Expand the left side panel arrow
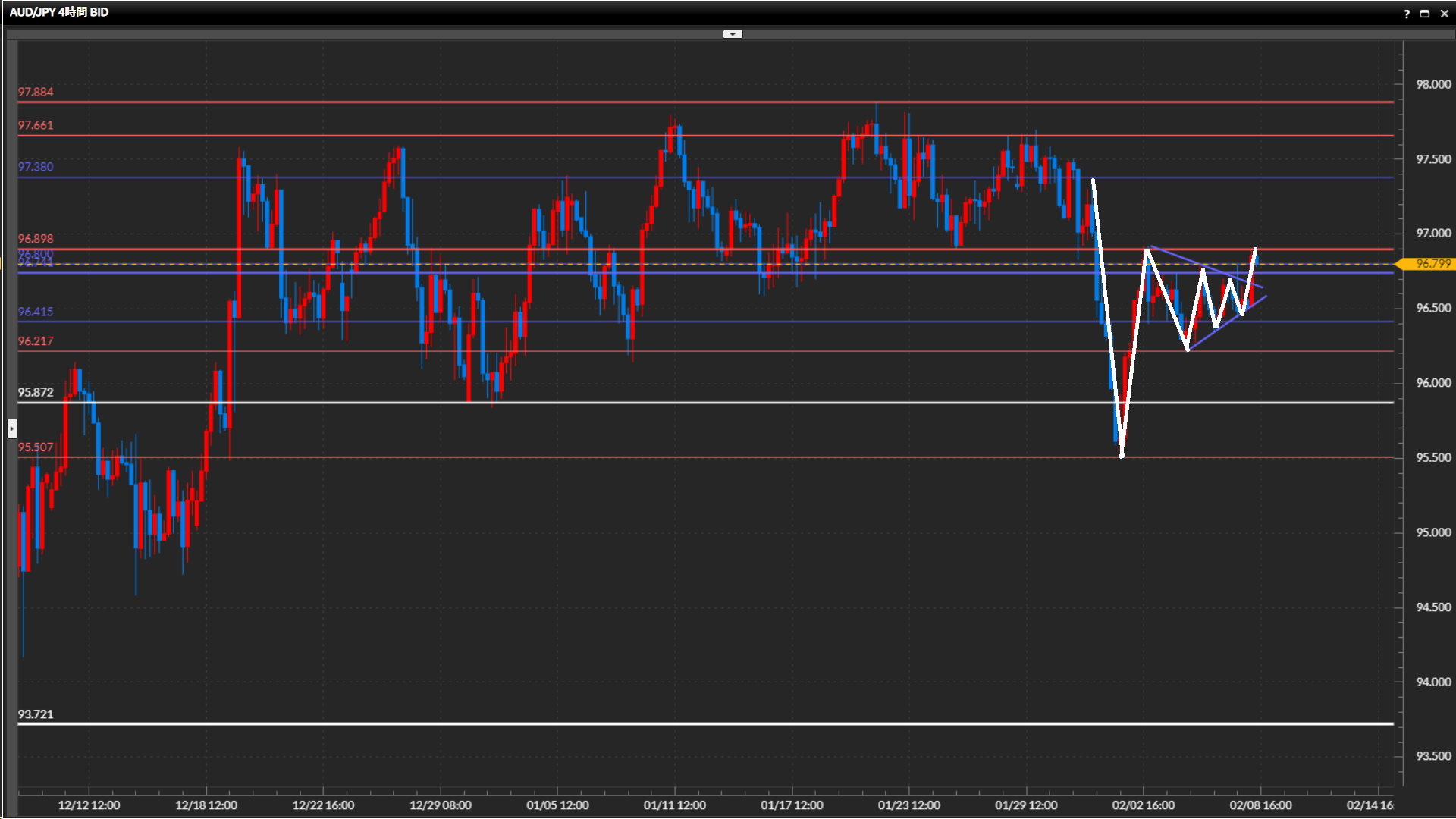 coord(11,428)
